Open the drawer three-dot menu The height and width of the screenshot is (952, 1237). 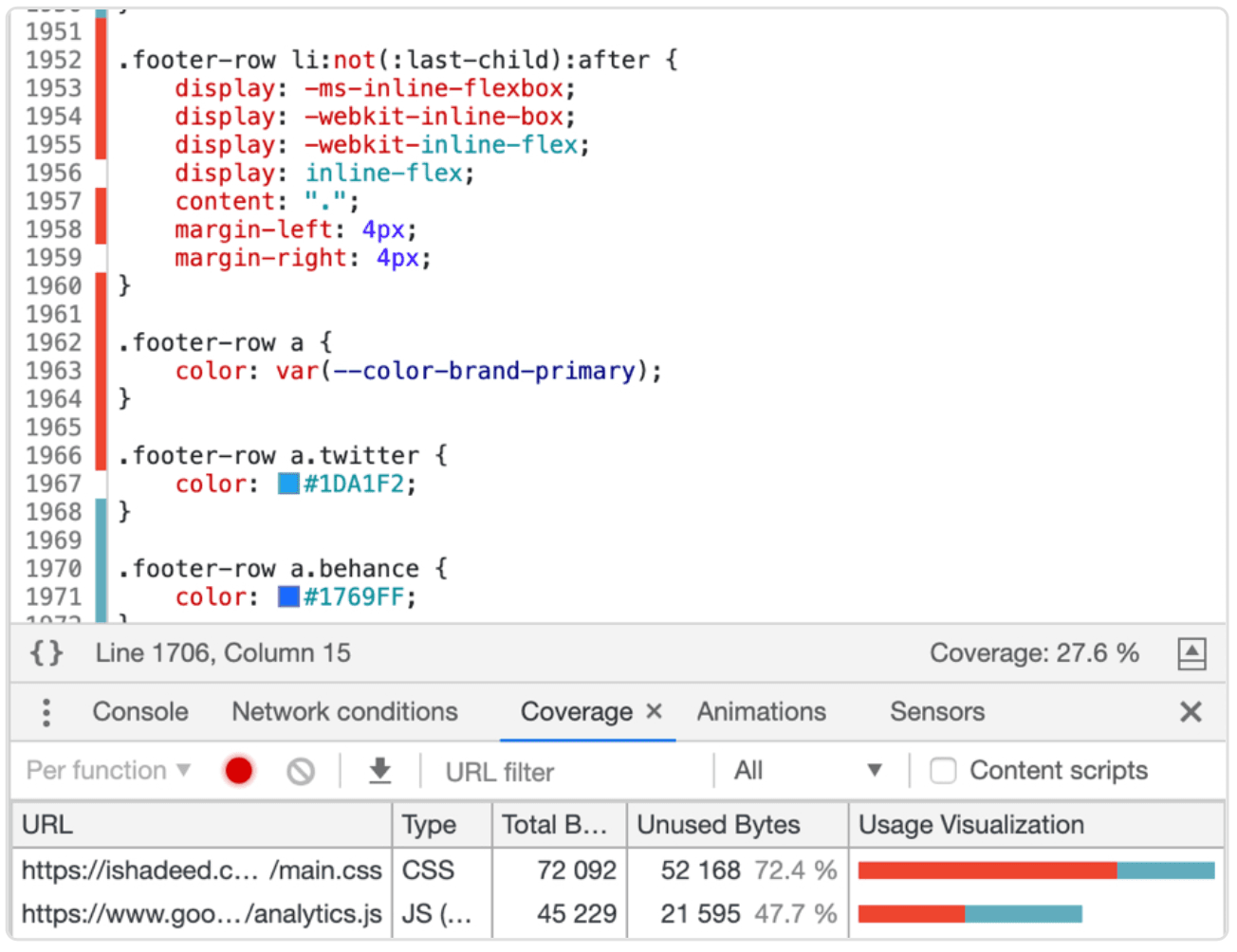tap(46, 712)
